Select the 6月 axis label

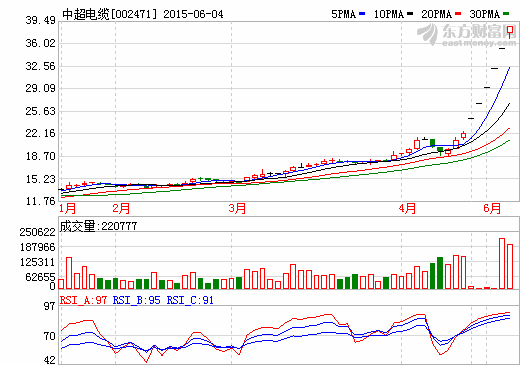(492, 209)
